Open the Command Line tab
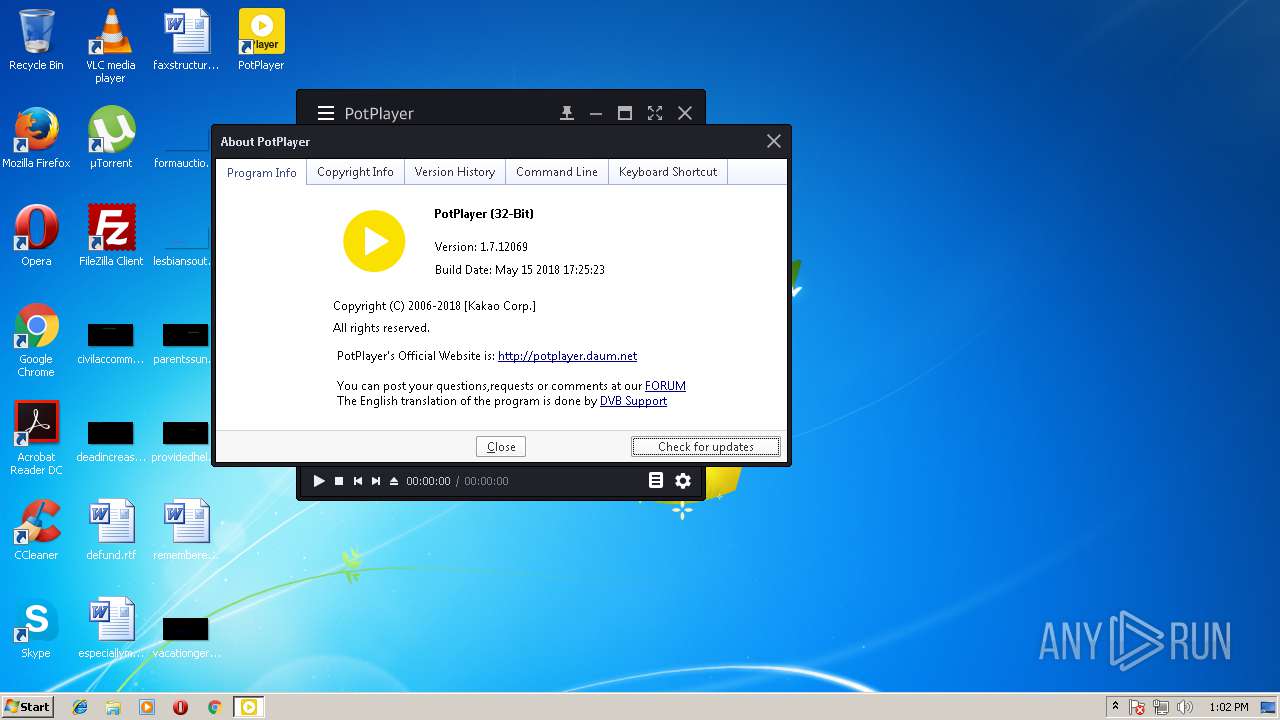Viewport: 1280px width, 720px height. pyautogui.click(x=557, y=172)
